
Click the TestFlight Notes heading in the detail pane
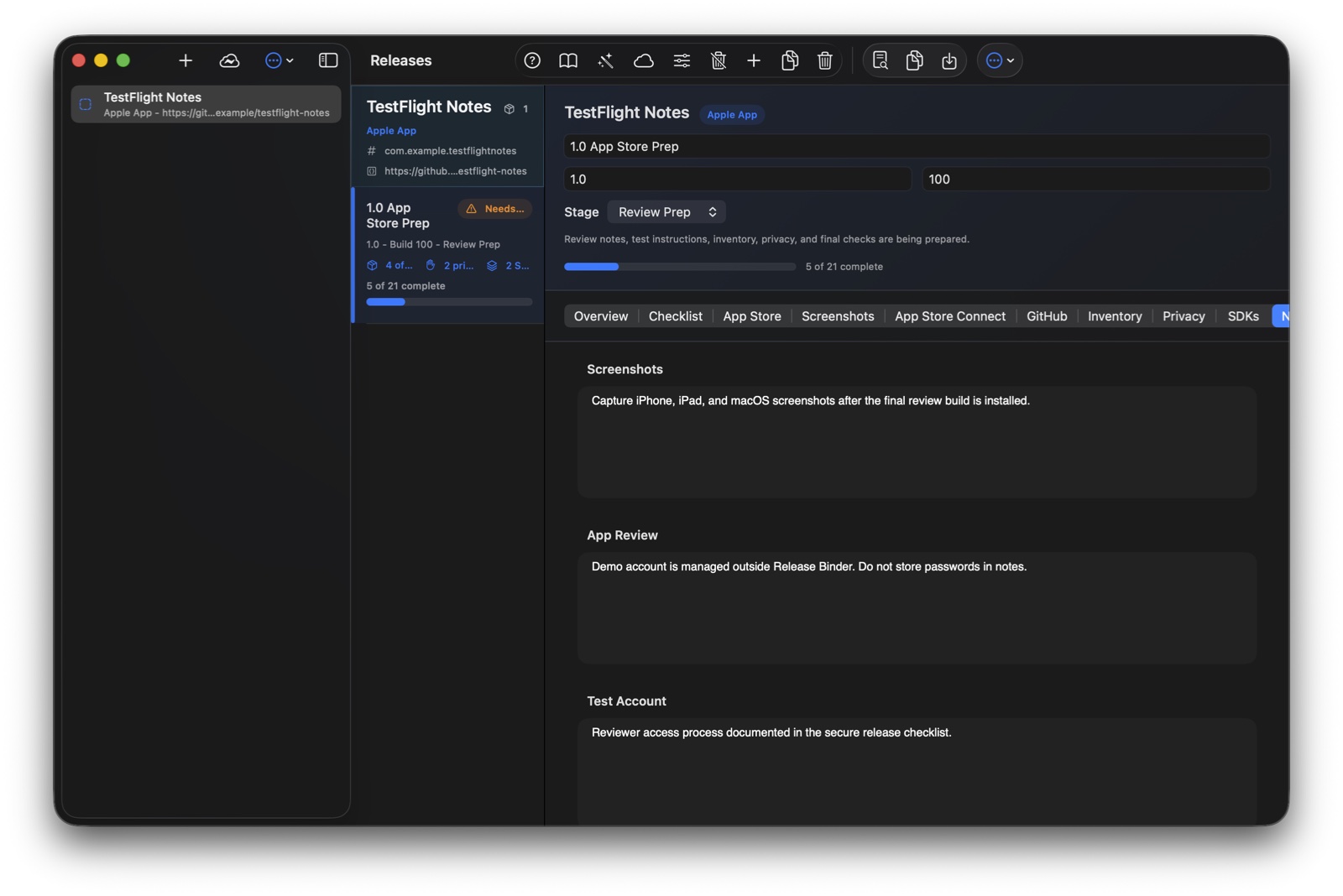tap(626, 112)
